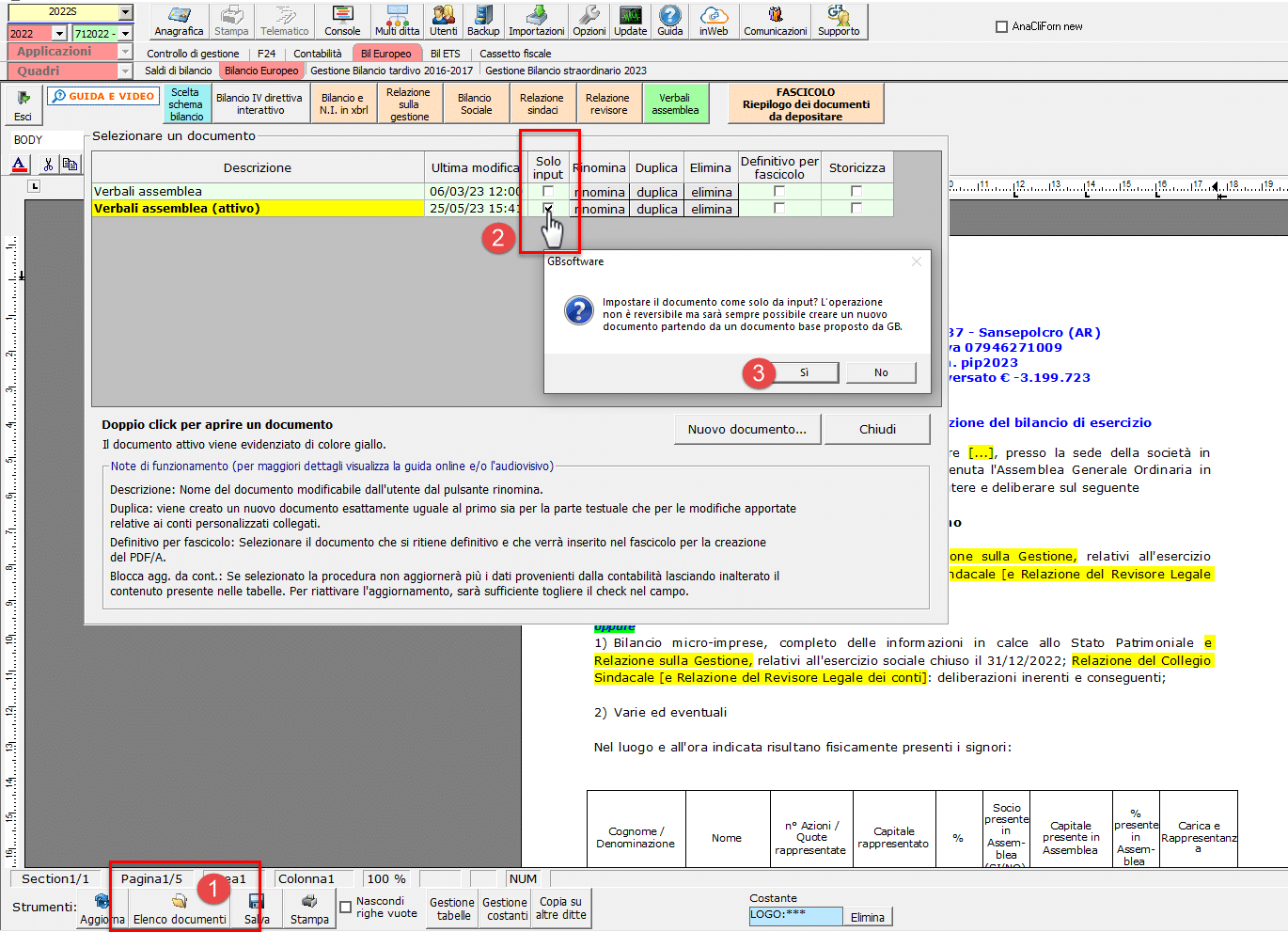Switch to F24 tab

point(266,54)
